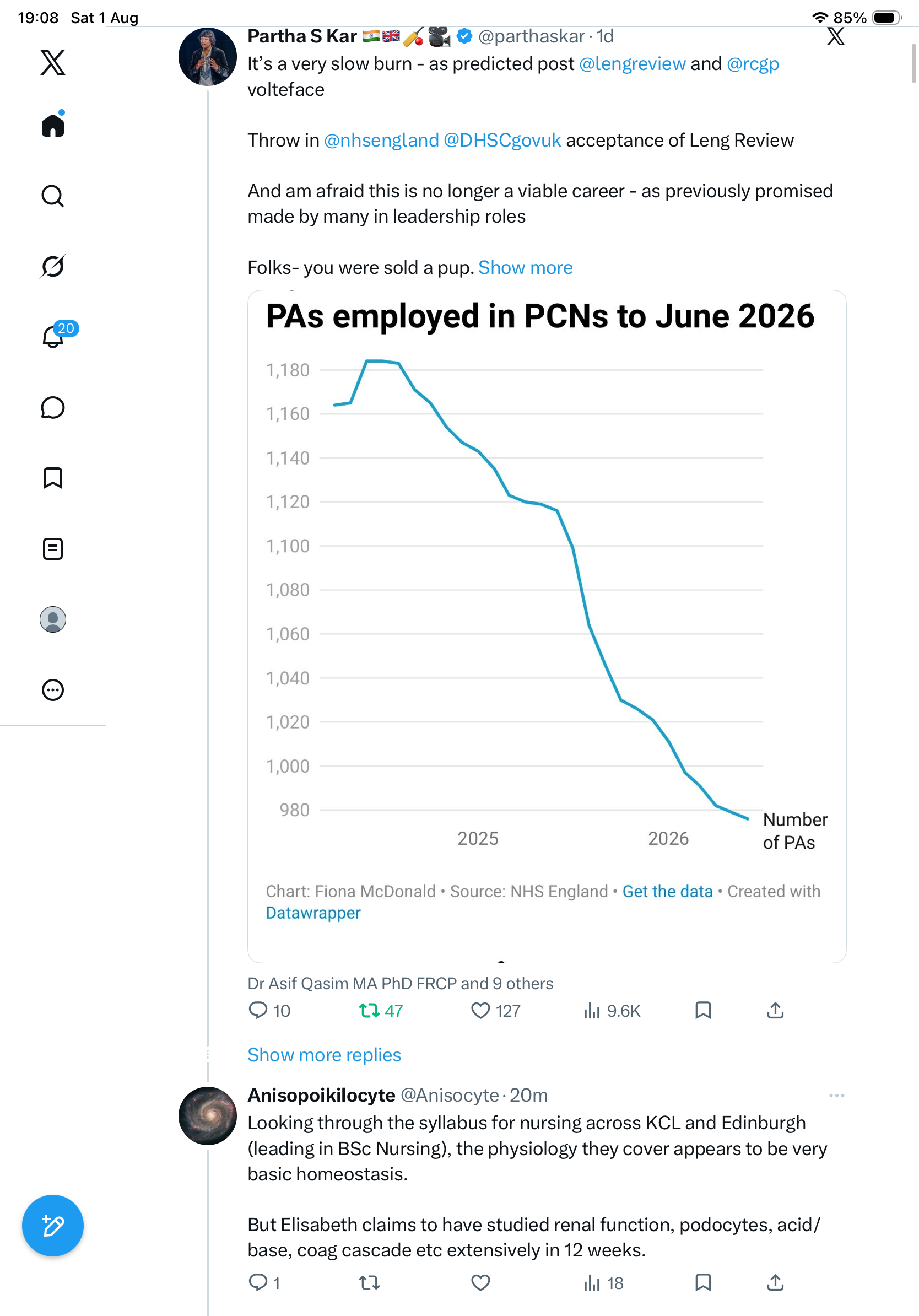Open the More options circle in sidebar
This screenshot has width=919, height=1316.
pyautogui.click(x=53, y=690)
